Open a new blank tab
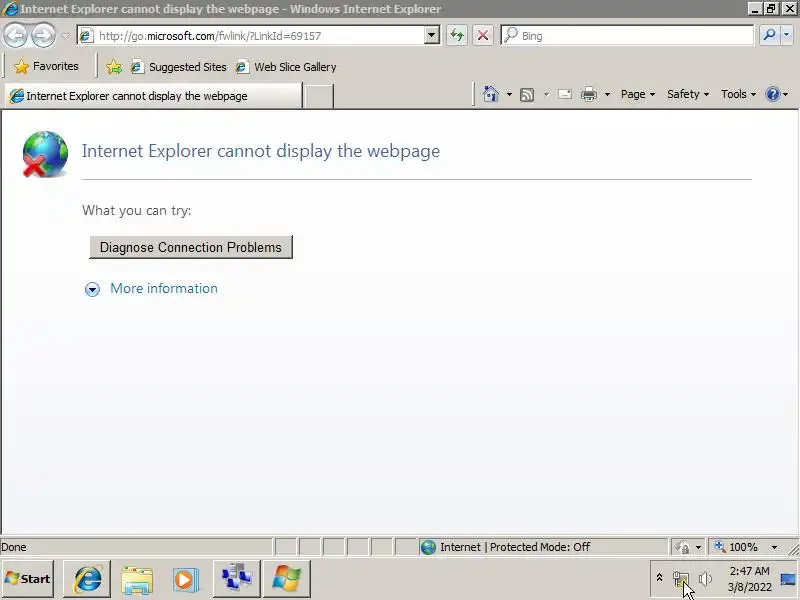This screenshot has width=800, height=600. 318,96
